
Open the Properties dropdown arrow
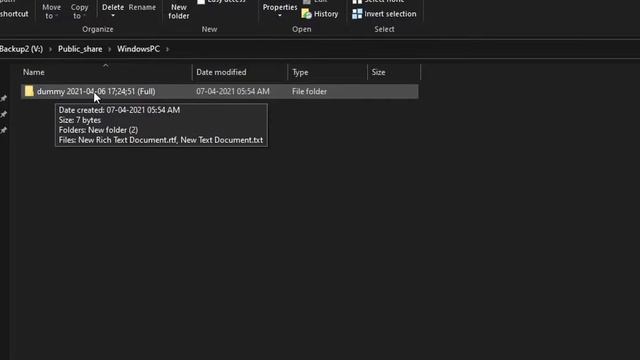(x=280, y=16)
